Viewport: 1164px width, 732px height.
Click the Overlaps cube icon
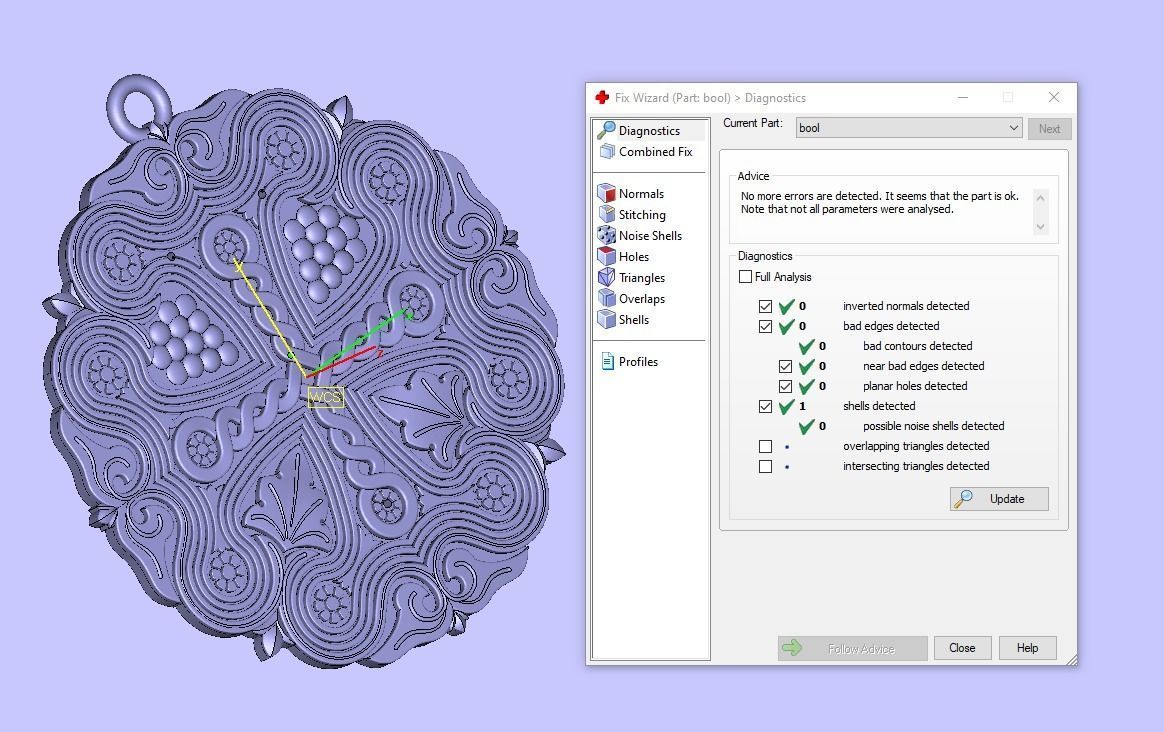[606, 298]
